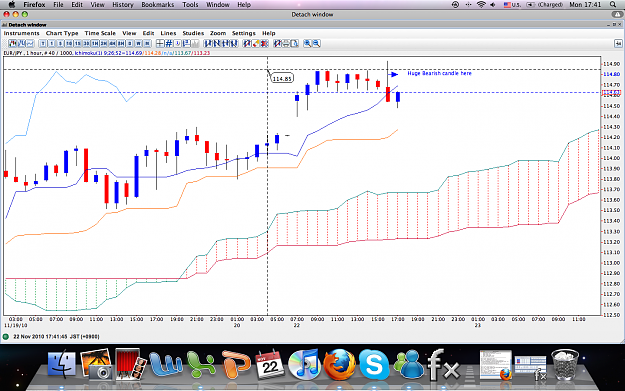Select the bar chart type icon

(x=22, y=43)
